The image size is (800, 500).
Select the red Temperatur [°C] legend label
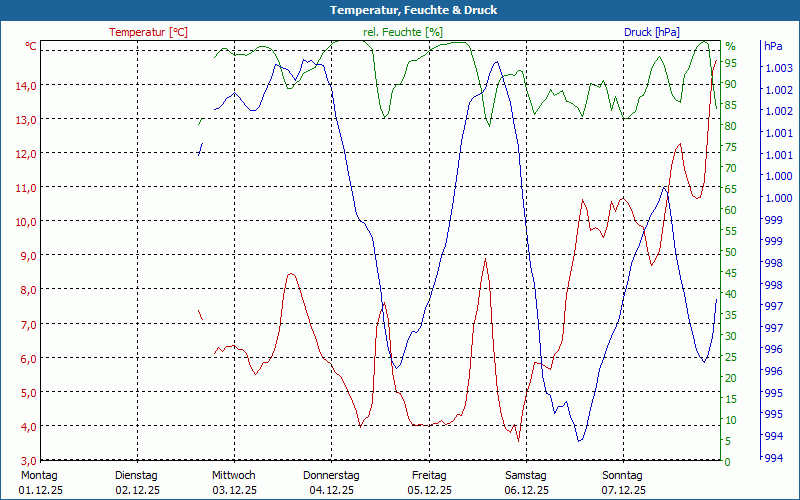pyautogui.click(x=148, y=32)
